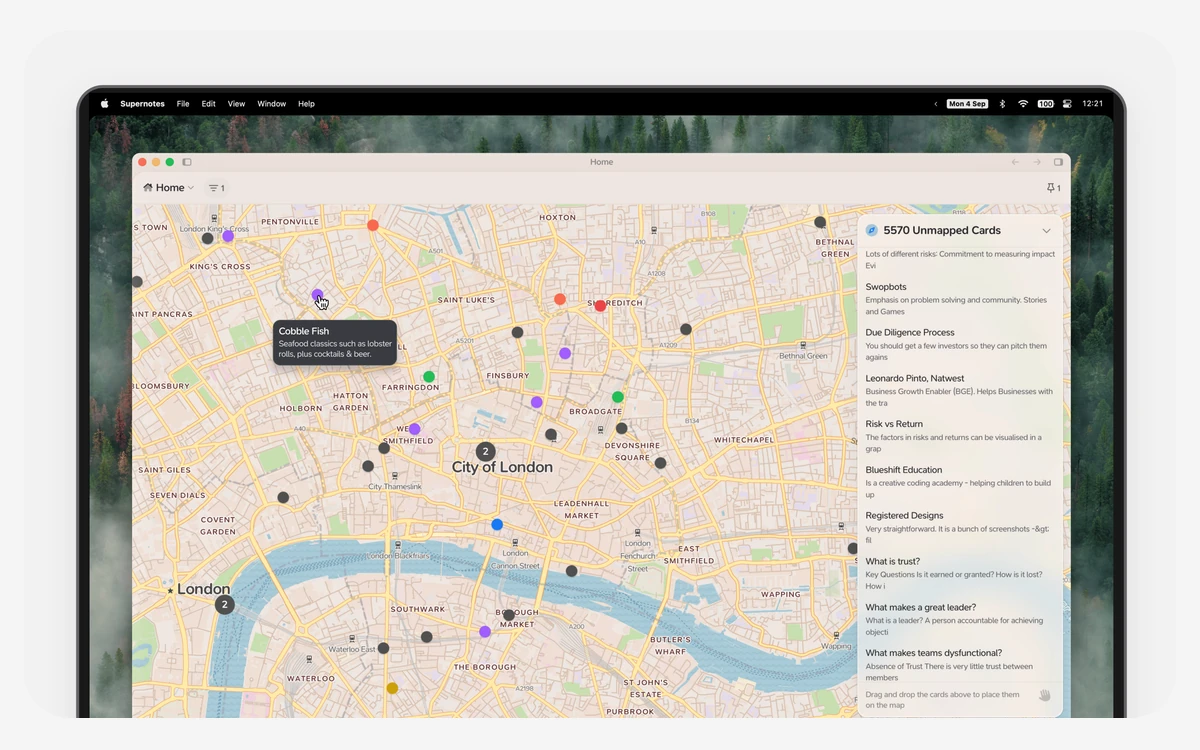
Task: Open the Leonardo Pinto, Natwest card
Action: pos(959,391)
